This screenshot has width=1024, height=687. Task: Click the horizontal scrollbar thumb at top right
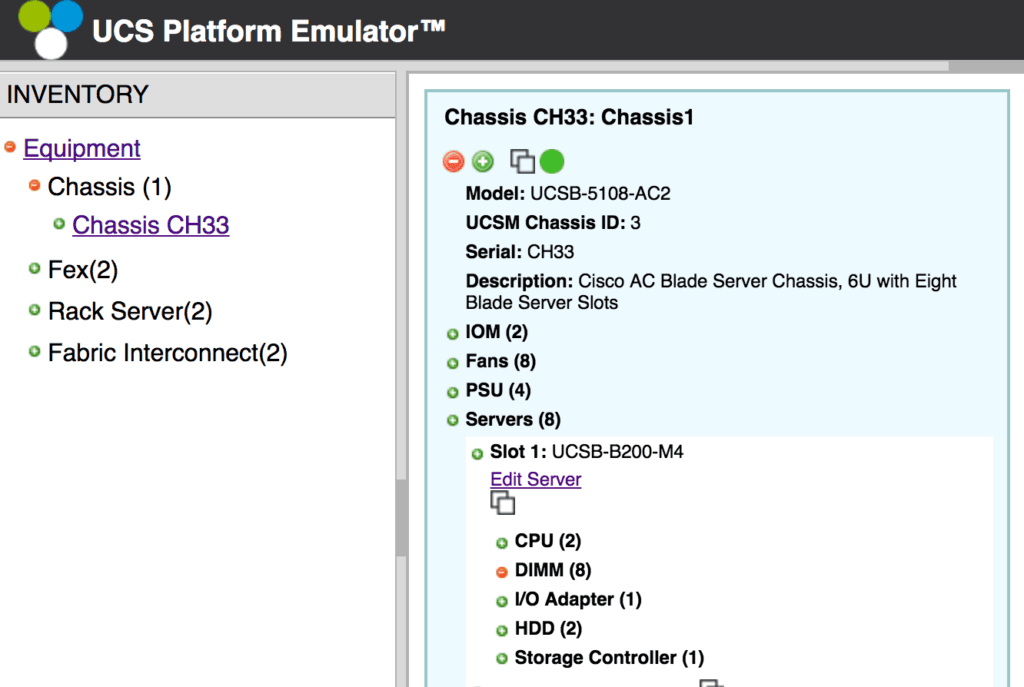pyautogui.click(x=986, y=67)
